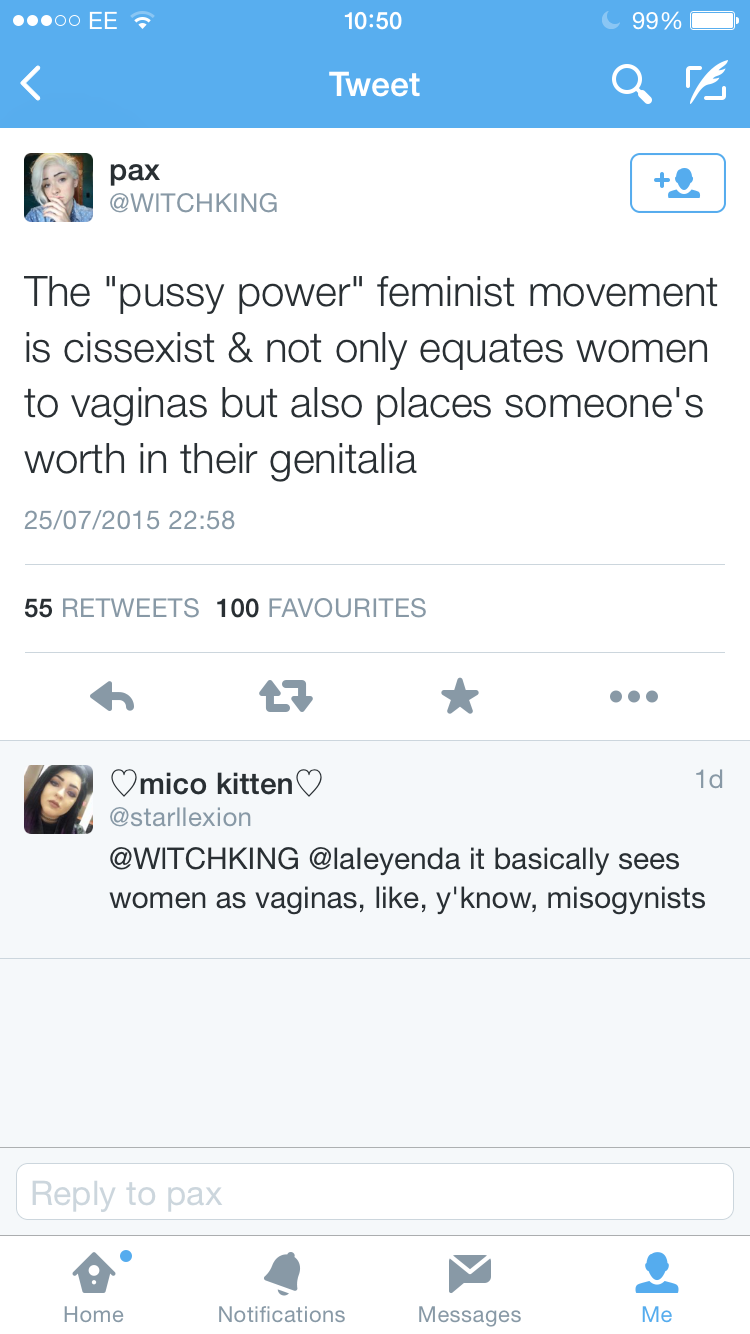Go to the Messages tab
The image size is (750, 1334).
point(469,1286)
